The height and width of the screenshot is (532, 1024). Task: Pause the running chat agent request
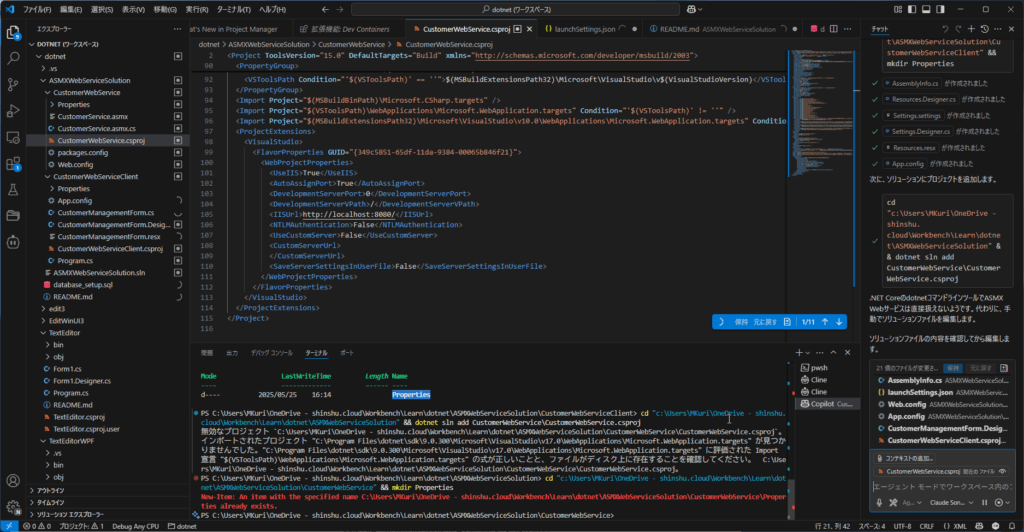click(x=985, y=503)
